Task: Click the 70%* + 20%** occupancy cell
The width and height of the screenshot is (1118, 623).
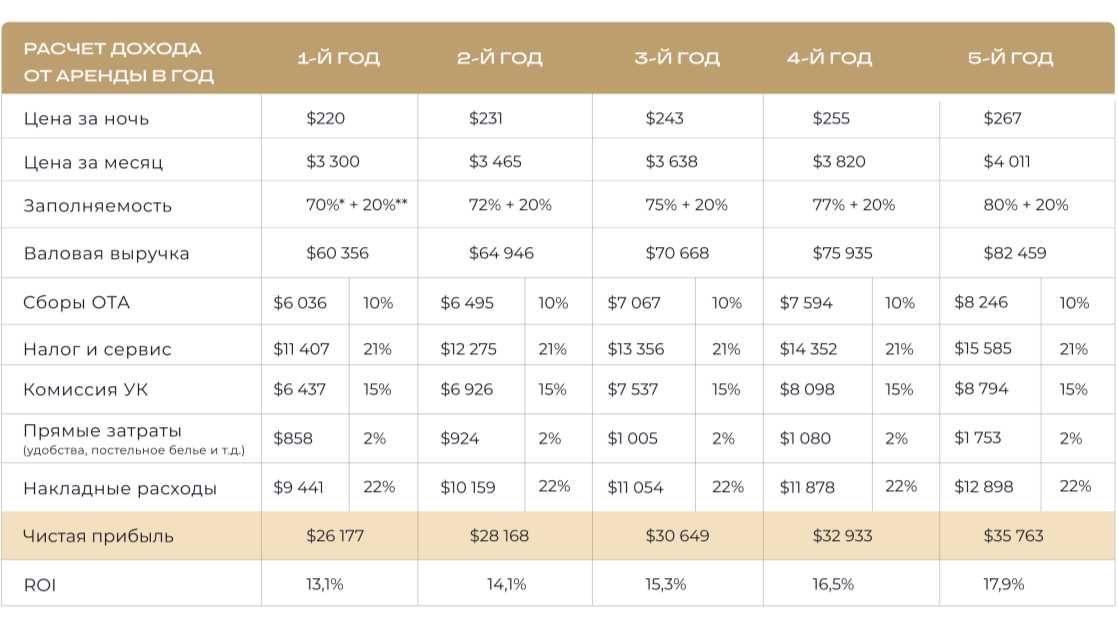Action: click(357, 205)
